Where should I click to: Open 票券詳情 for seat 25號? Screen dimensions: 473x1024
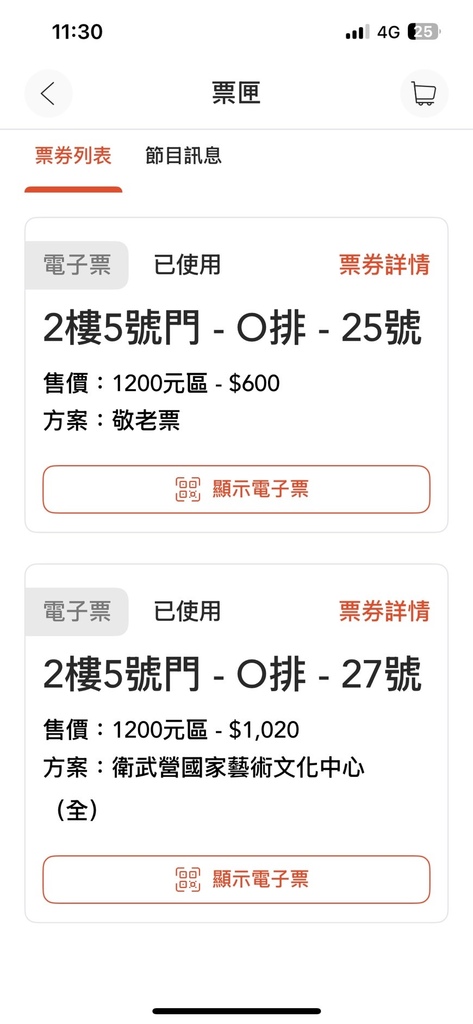coord(384,265)
